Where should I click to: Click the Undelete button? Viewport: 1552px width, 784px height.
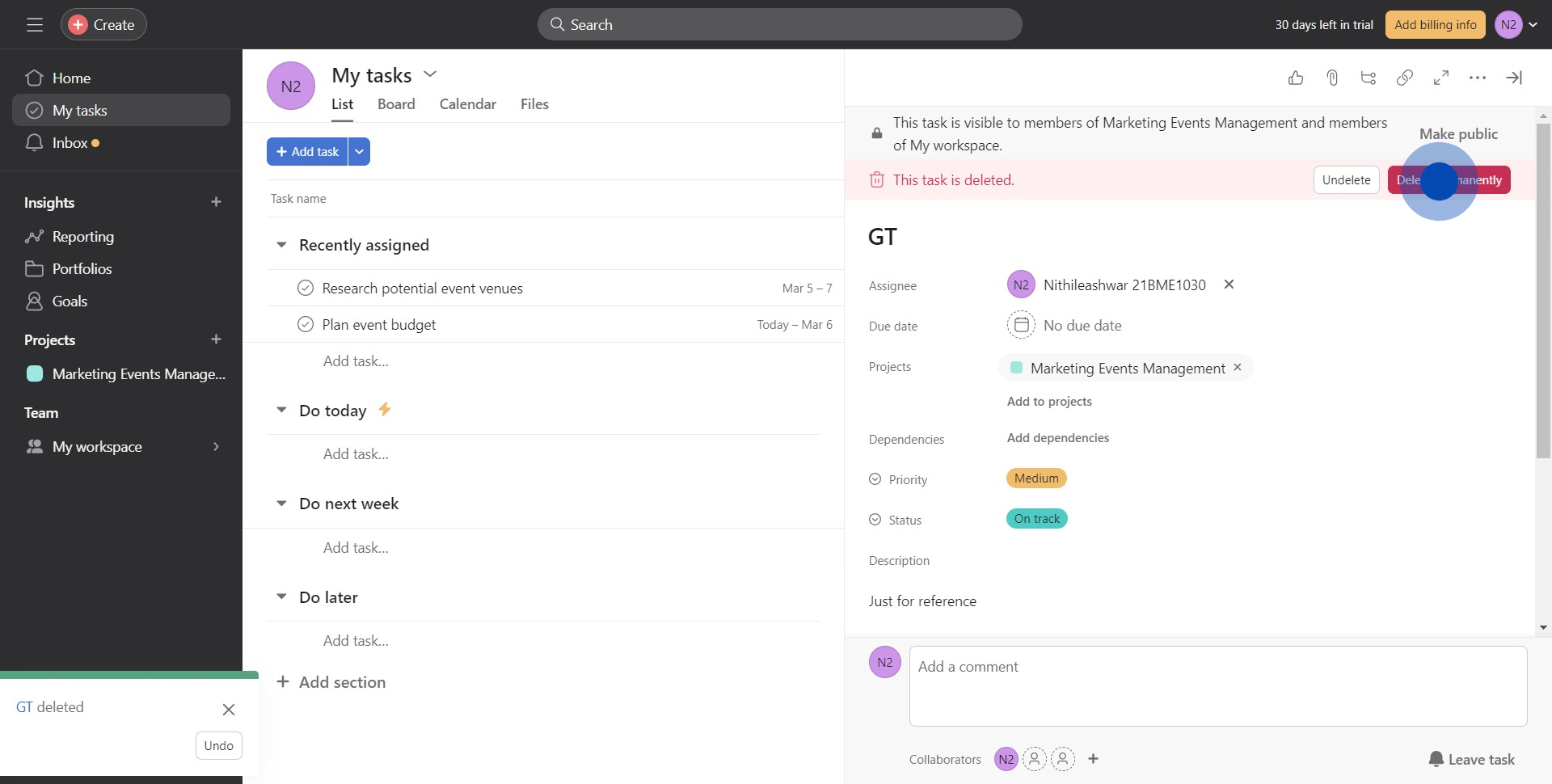(1346, 180)
